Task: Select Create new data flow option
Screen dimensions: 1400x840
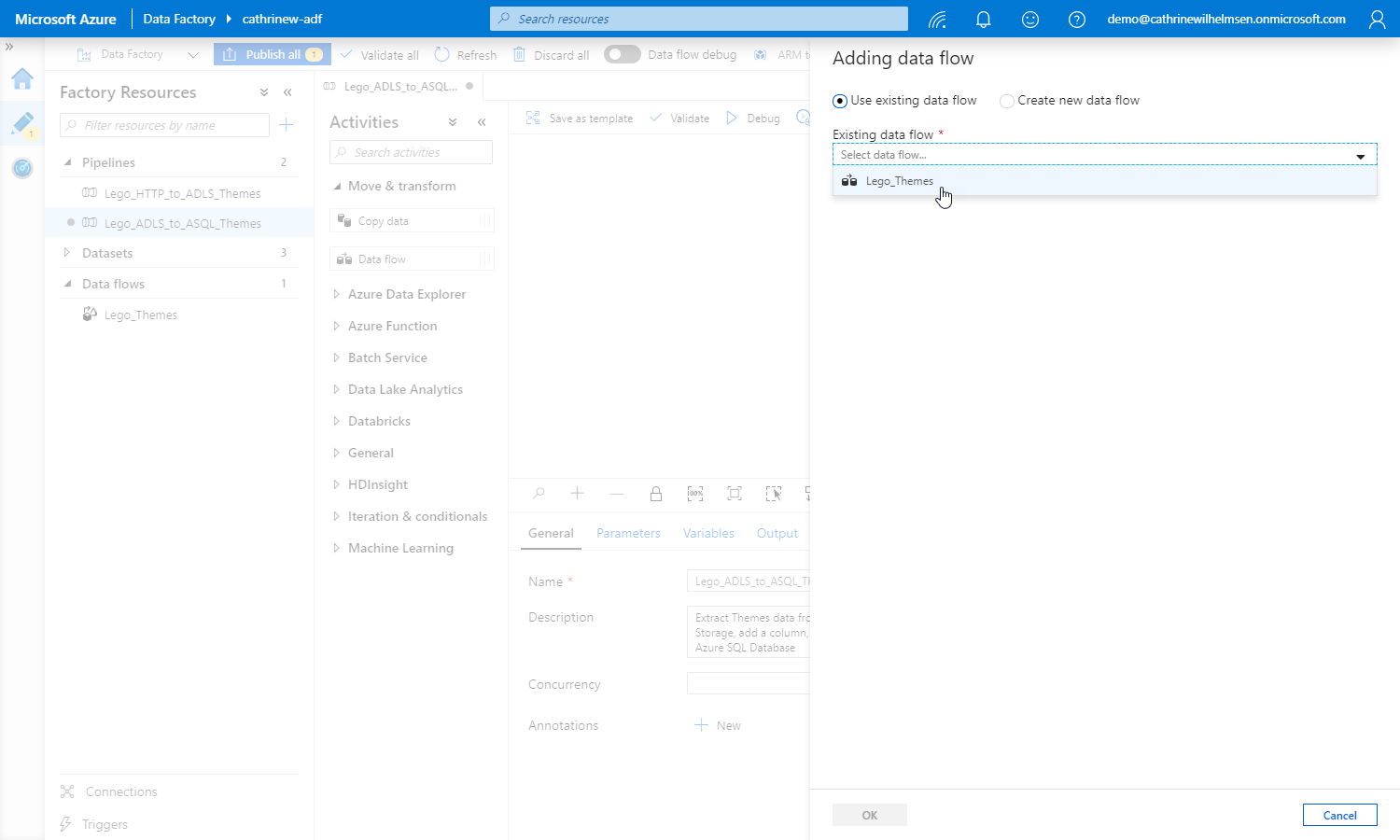Action: click(1007, 101)
